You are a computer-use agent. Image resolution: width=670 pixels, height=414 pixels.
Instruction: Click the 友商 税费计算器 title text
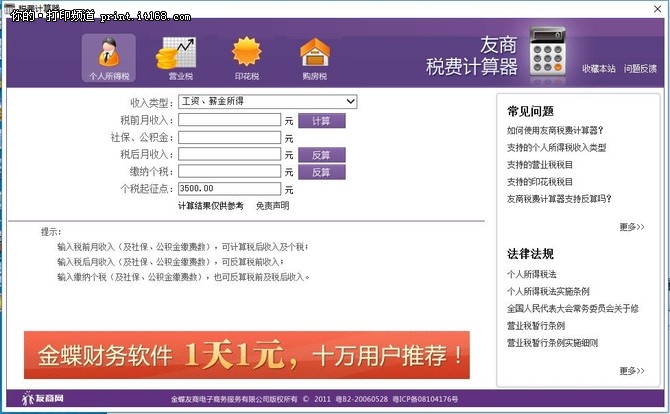472,56
